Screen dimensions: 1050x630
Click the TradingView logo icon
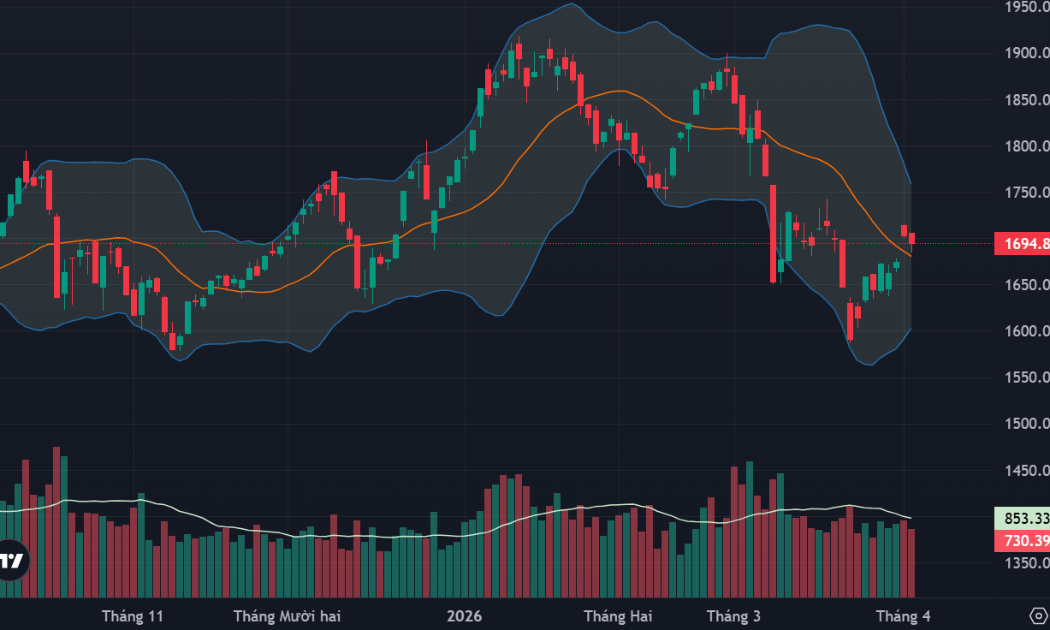coord(12,560)
